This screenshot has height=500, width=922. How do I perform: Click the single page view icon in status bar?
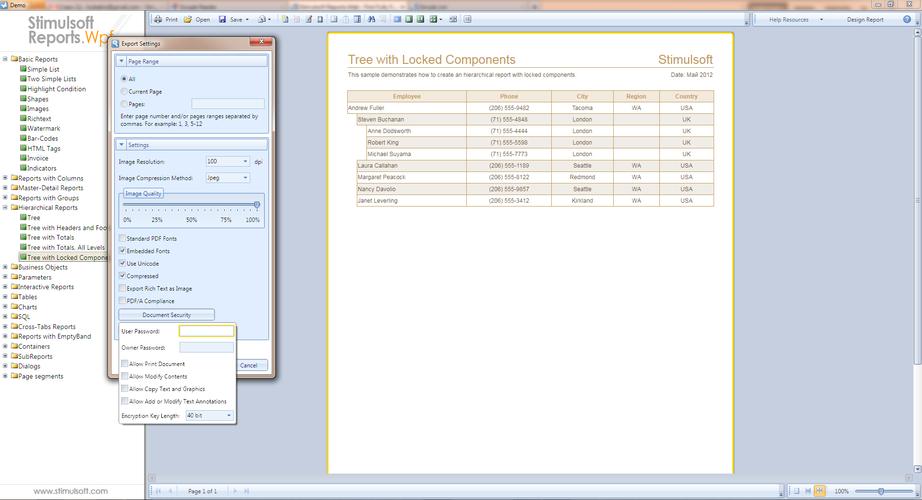coord(797,491)
